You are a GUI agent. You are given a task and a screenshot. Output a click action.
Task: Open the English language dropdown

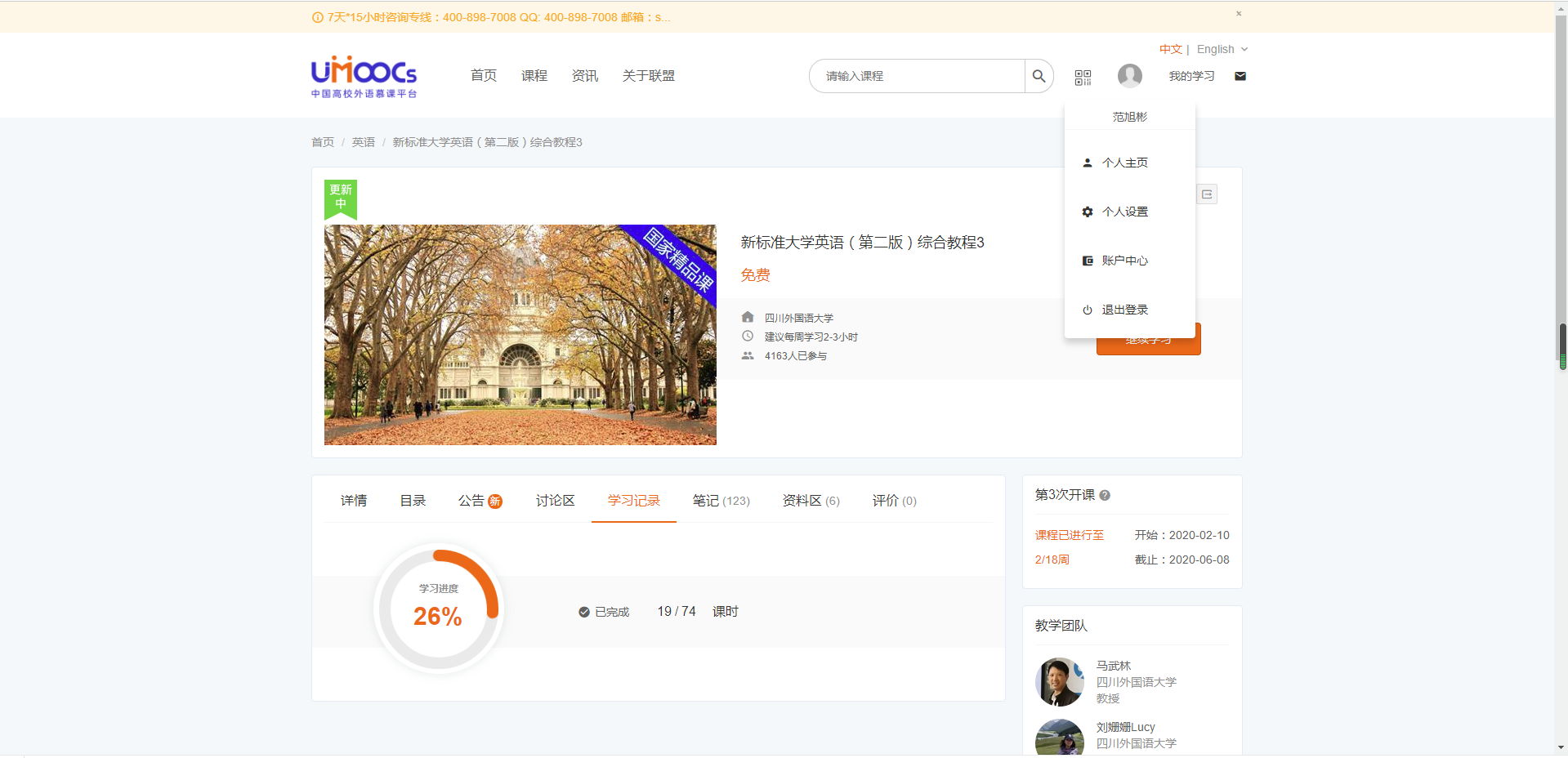click(1222, 49)
